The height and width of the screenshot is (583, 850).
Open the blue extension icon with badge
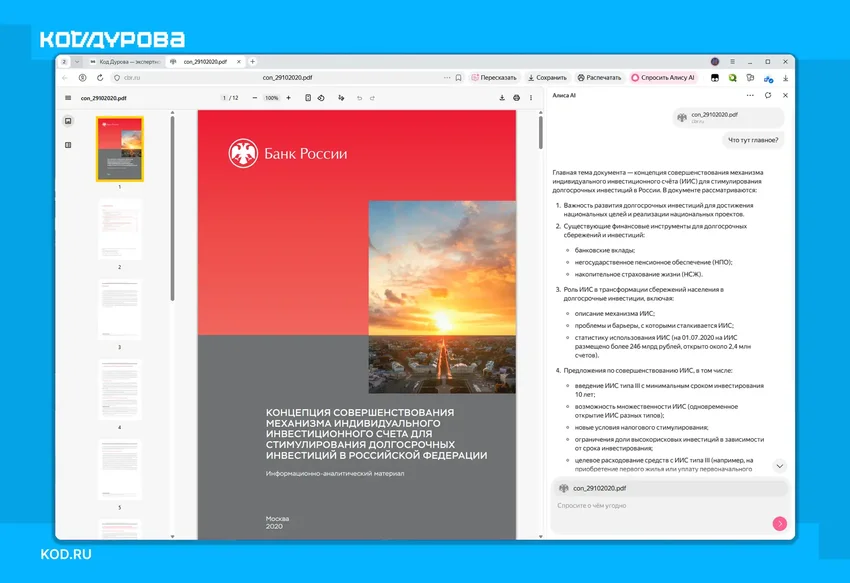(768, 79)
